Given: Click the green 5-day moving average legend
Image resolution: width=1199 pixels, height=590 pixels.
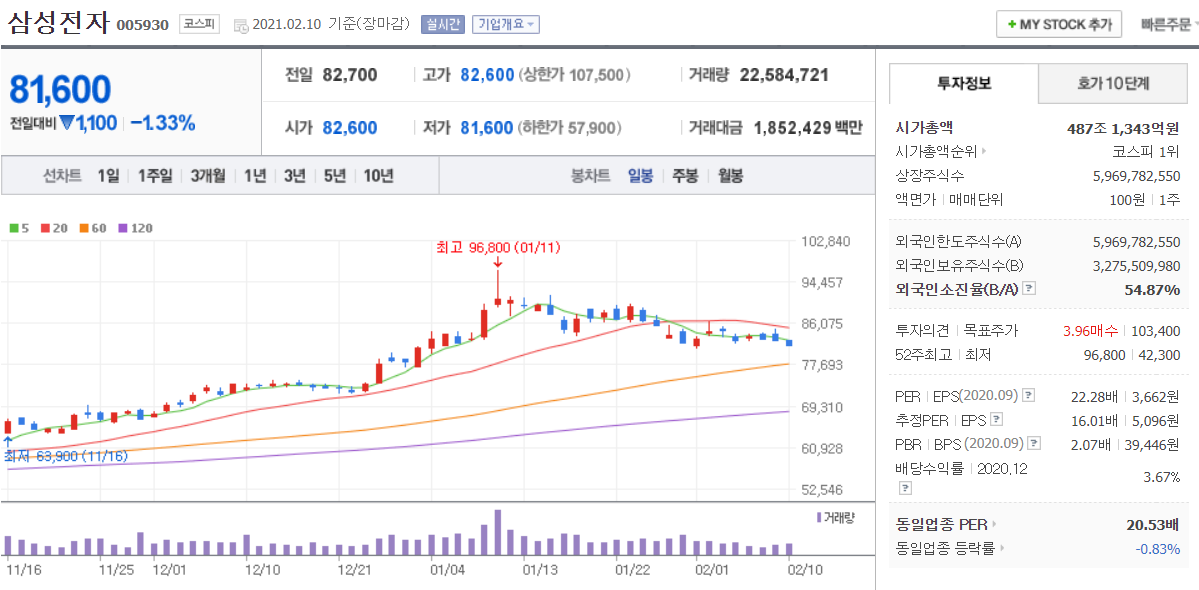Looking at the screenshot, I should click(18, 228).
